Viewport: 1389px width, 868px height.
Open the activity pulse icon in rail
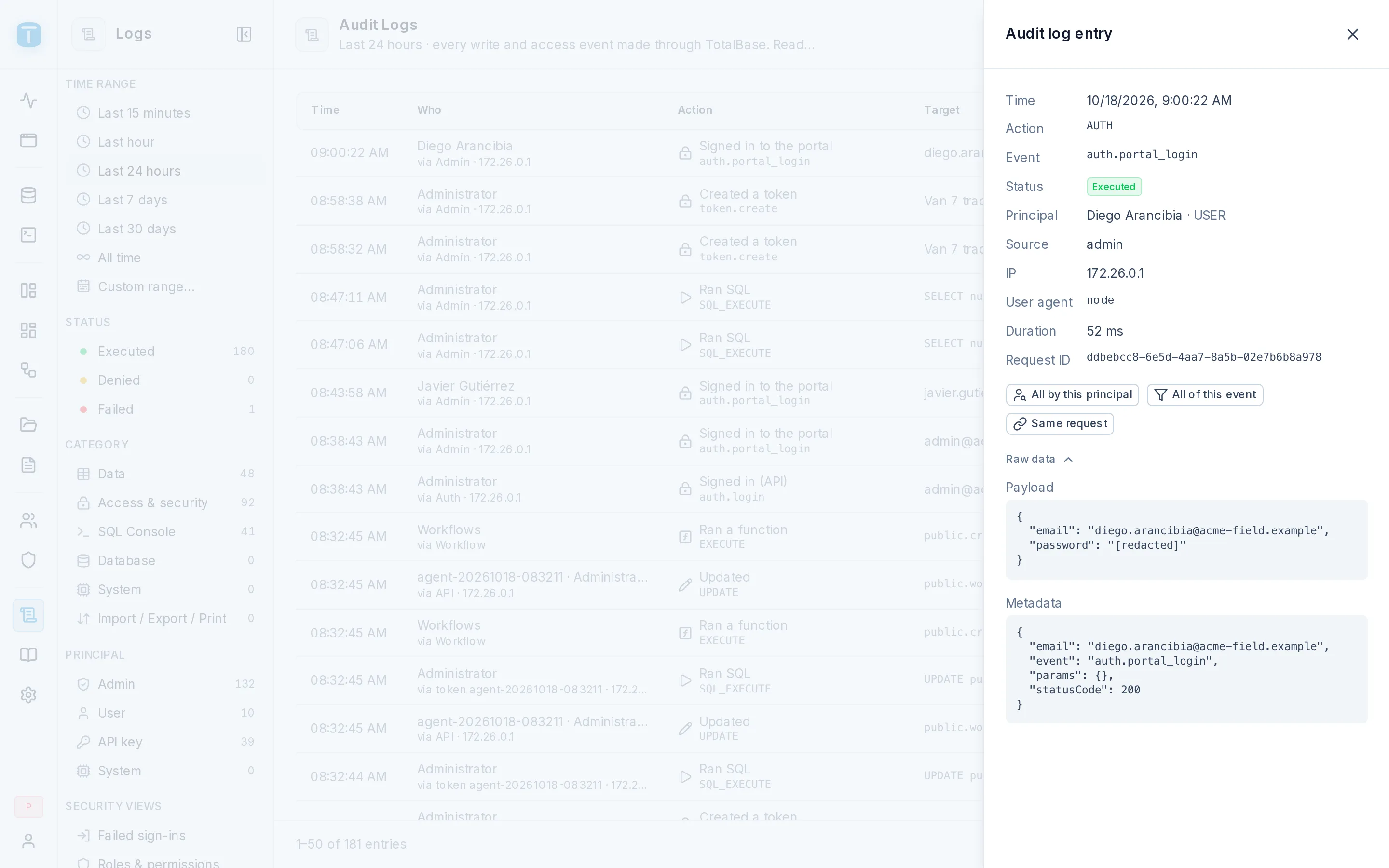[29, 100]
